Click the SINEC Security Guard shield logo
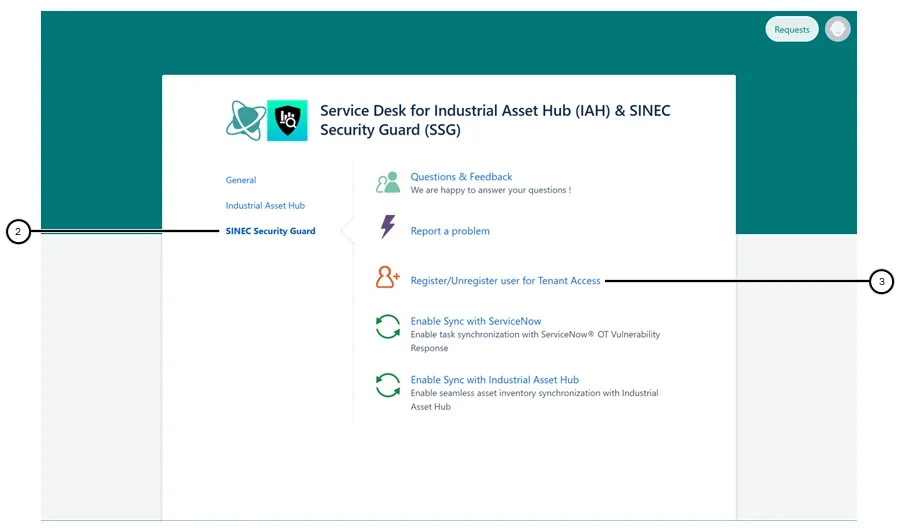Screen dimensions: 901x531 (287, 120)
